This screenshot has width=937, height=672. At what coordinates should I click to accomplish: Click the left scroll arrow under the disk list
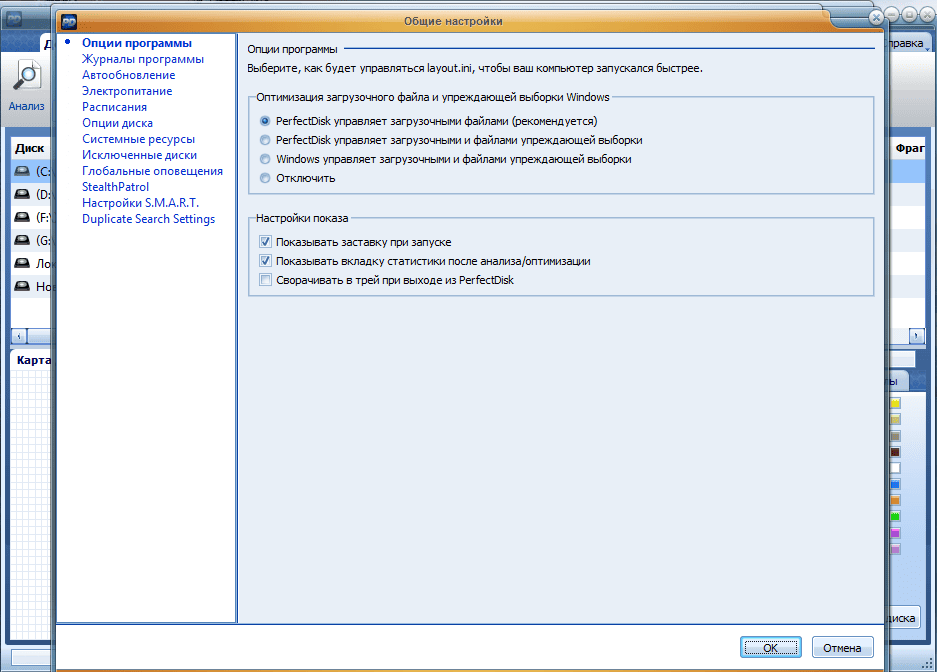pos(19,336)
